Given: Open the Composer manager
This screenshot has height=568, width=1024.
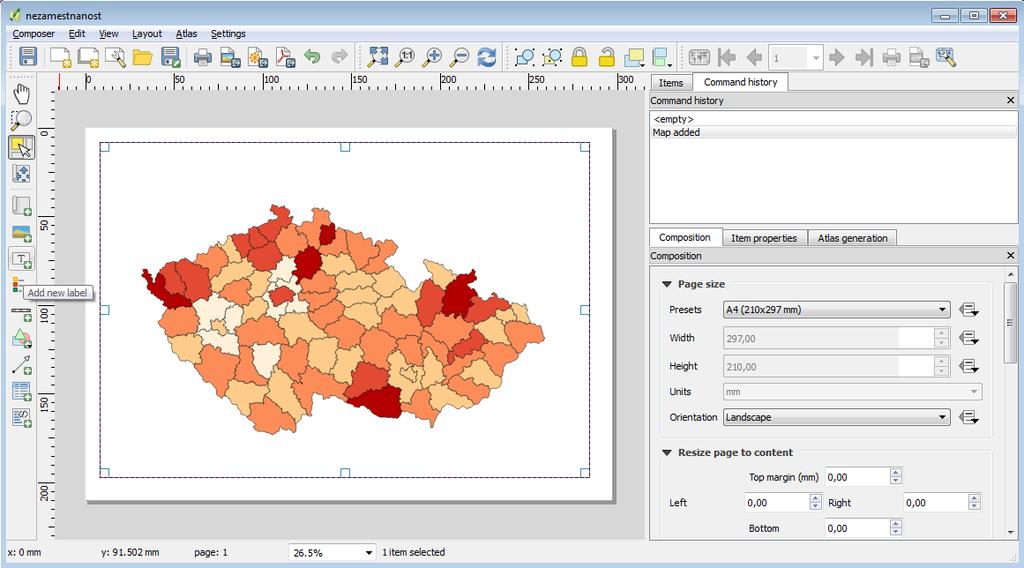Looking at the screenshot, I should (x=116, y=57).
